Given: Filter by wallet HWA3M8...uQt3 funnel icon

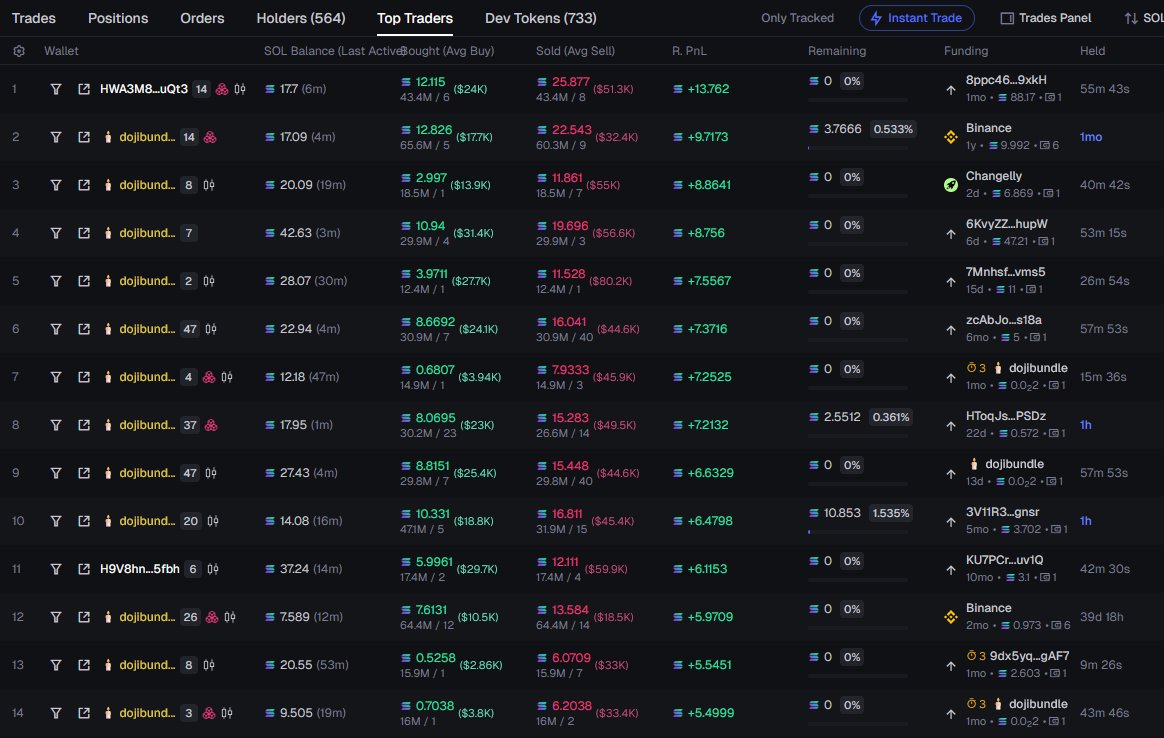Looking at the screenshot, I should 56,89.
